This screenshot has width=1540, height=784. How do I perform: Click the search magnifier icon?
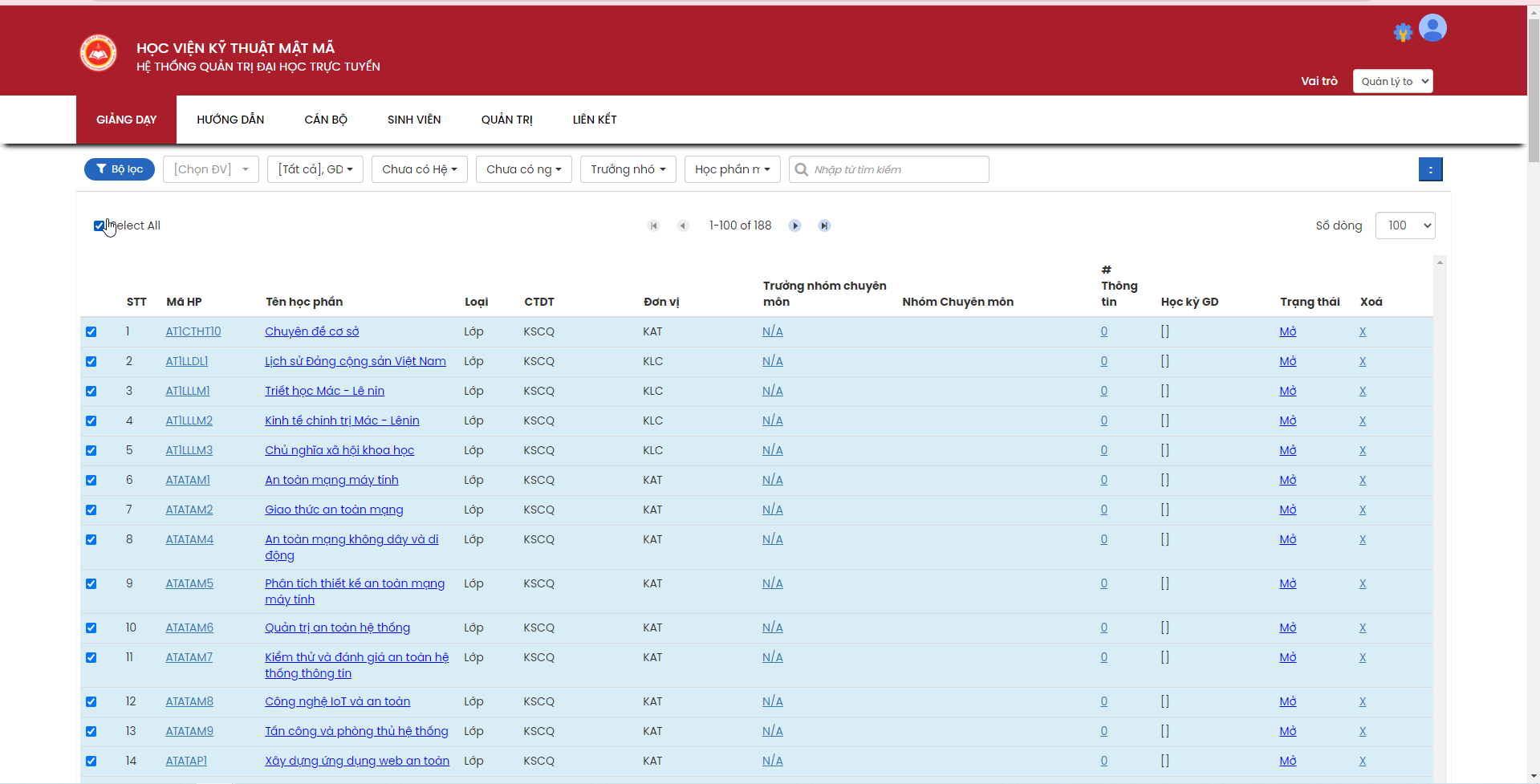click(x=801, y=169)
